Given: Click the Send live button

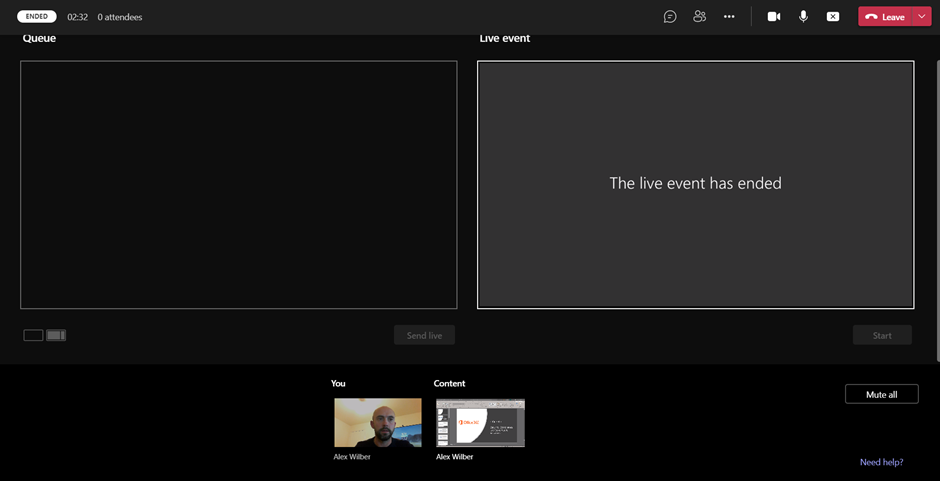Looking at the screenshot, I should click(424, 336).
